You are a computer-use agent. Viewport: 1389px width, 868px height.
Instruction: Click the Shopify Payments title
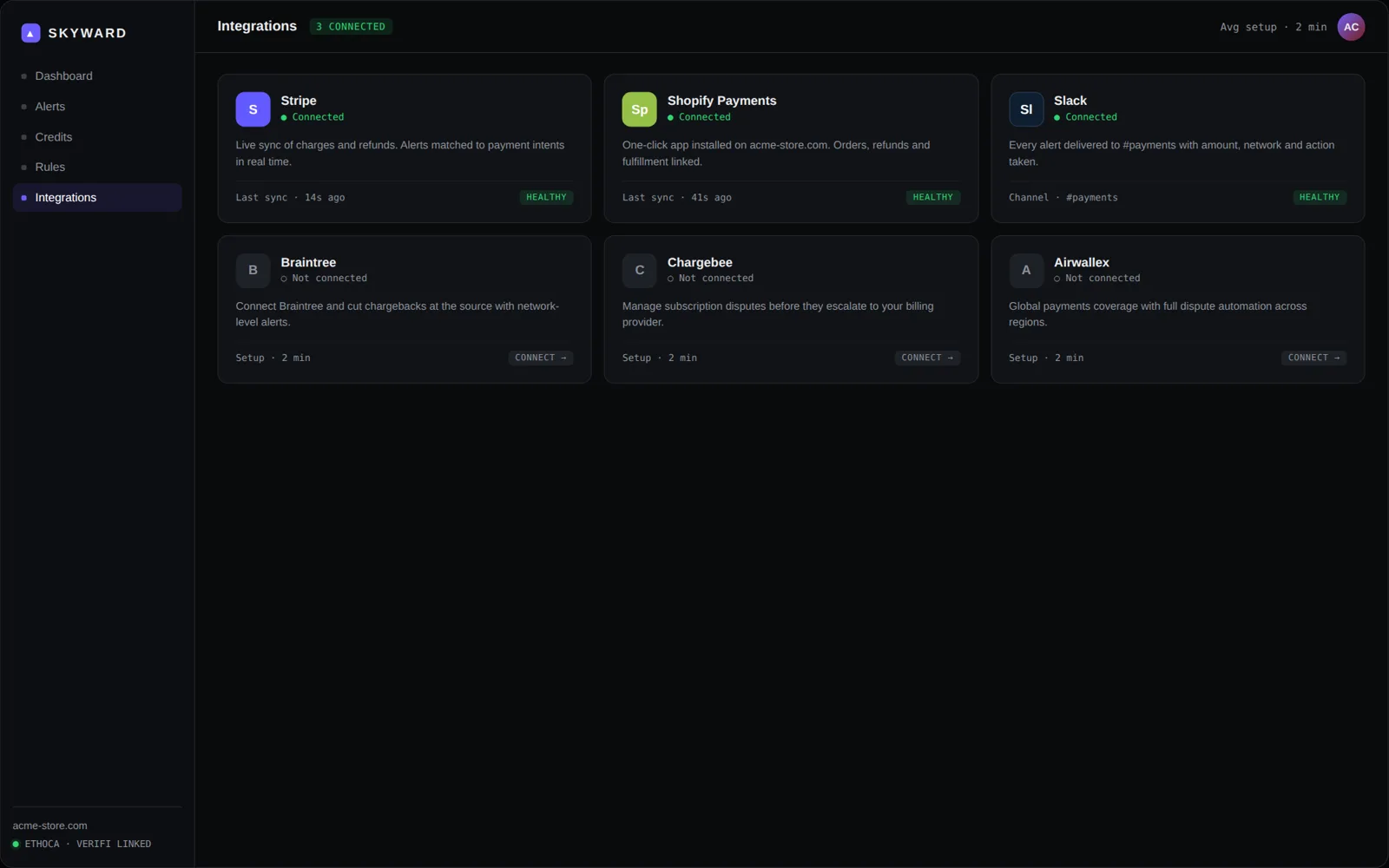click(721, 101)
